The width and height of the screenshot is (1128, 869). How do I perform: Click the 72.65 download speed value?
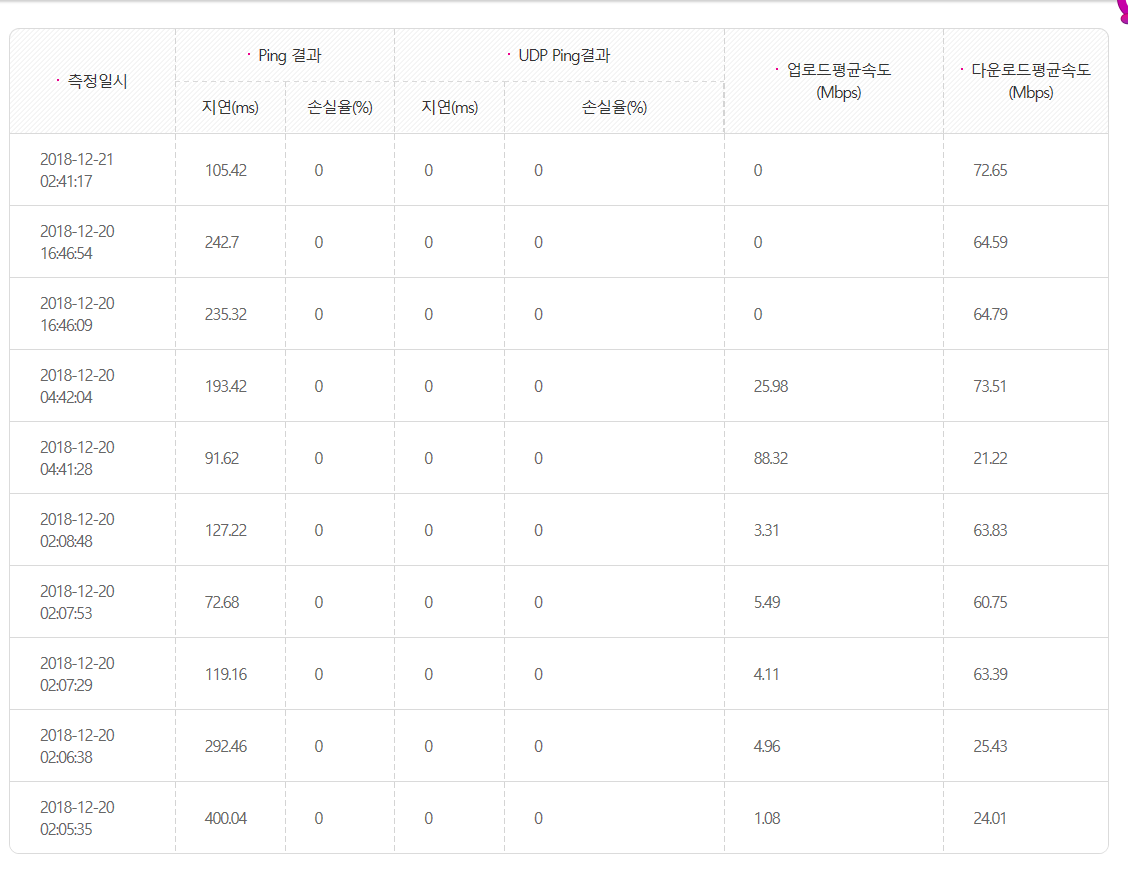pyautogui.click(x=990, y=170)
